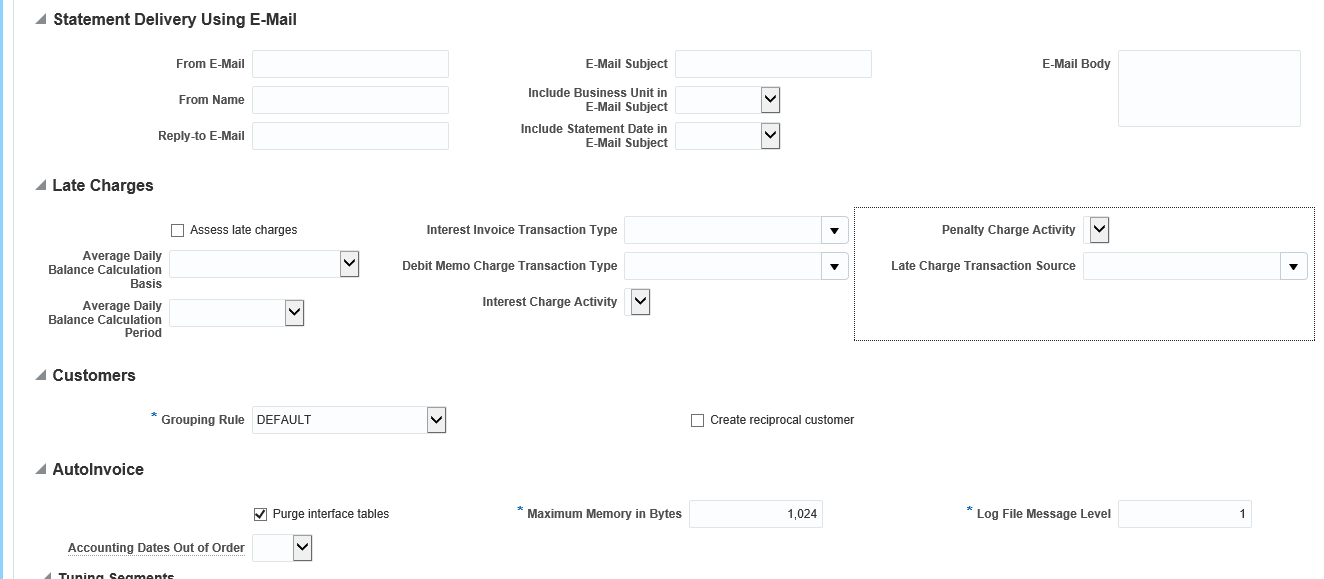Check Create reciprocal customer

pyautogui.click(x=697, y=419)
